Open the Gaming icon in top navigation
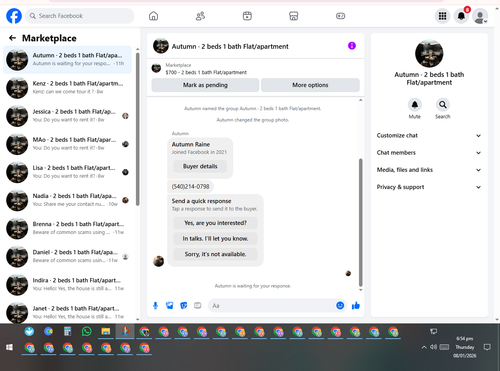The image size is (500, 371). 340,16
